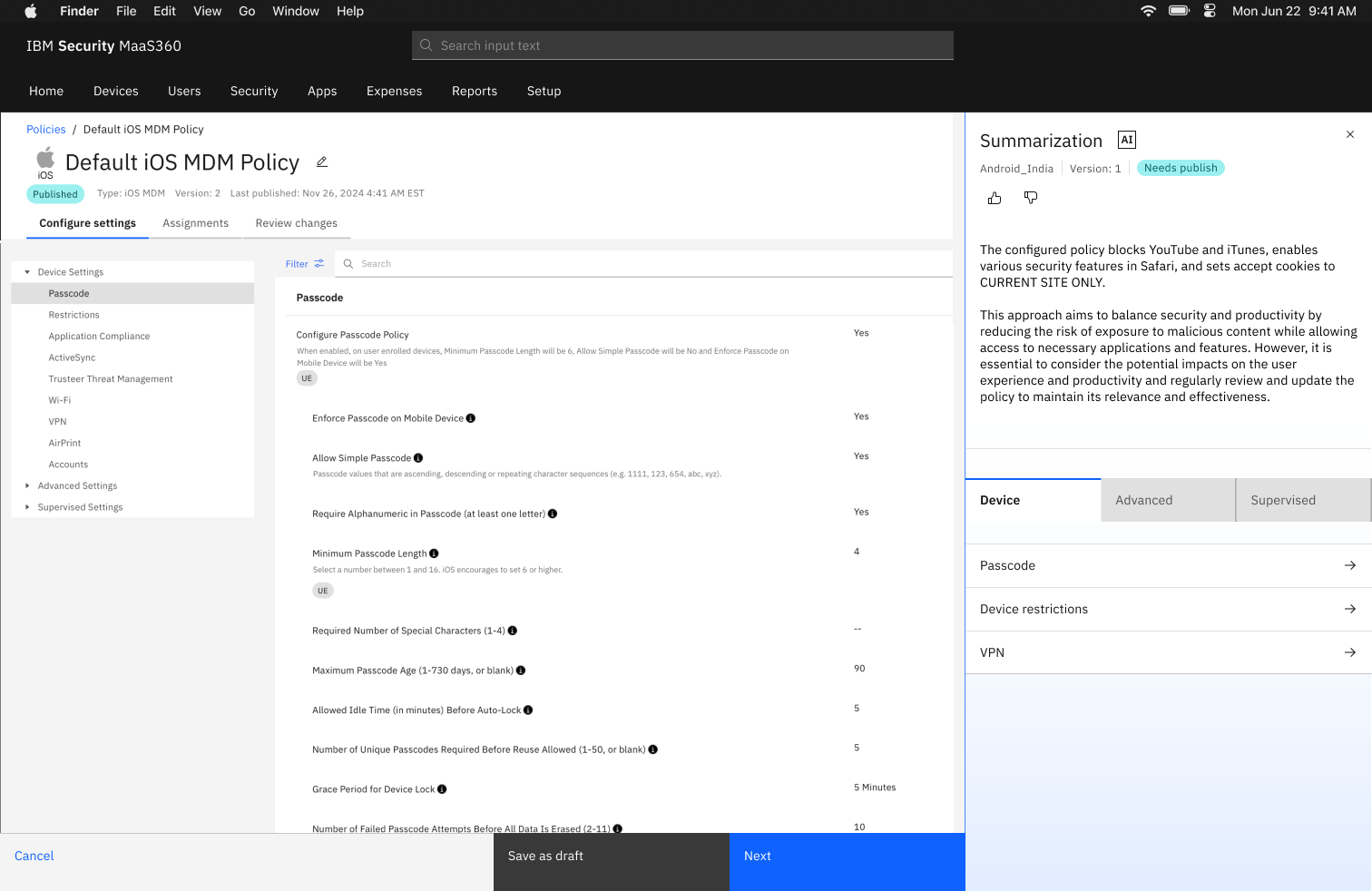Click the pencil edit icon beside policy title
Image resolution: width=1372 pixels, height=891 pixels.
tap(322, 162)
